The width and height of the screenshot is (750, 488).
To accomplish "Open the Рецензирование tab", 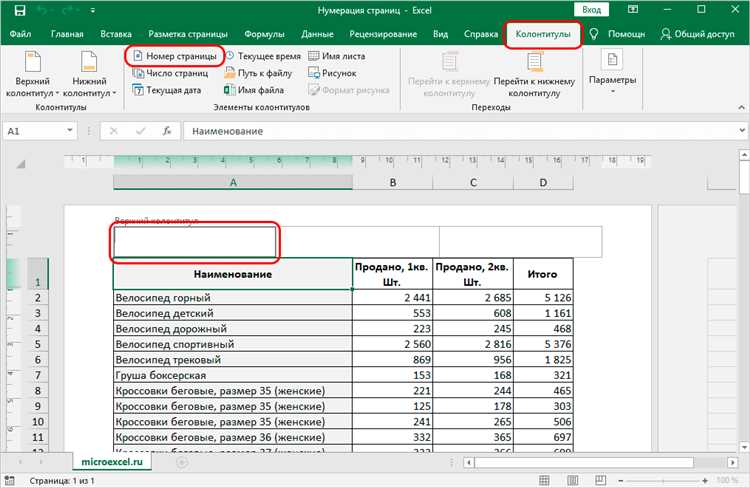I will [383, 34].
